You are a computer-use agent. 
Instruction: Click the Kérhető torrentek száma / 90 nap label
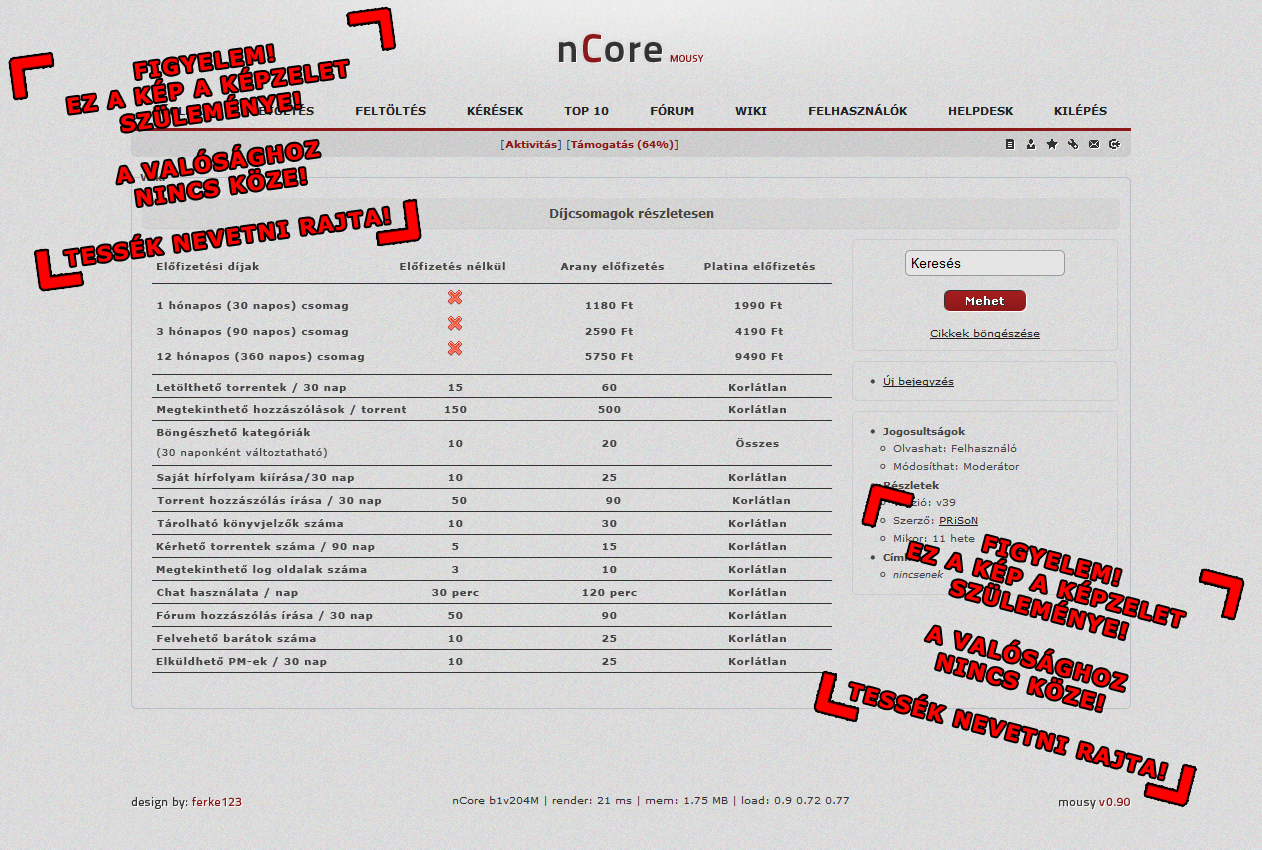266,547
